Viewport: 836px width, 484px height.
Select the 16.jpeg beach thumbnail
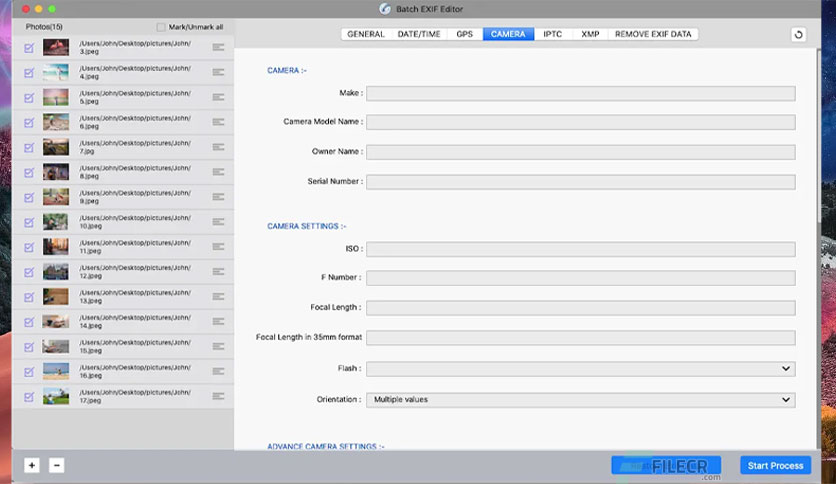(x=56, y=371)
